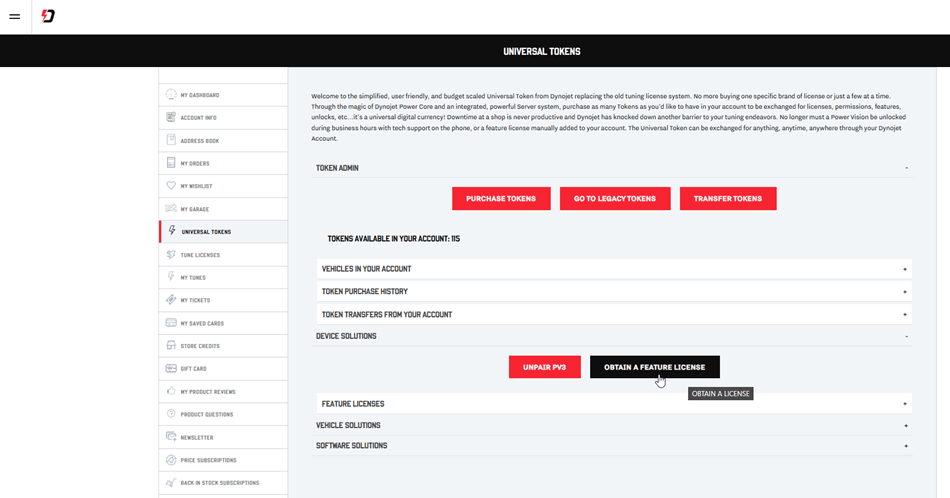Click the Tune Licenses icon
950x498 pixels.
point(171,254)
